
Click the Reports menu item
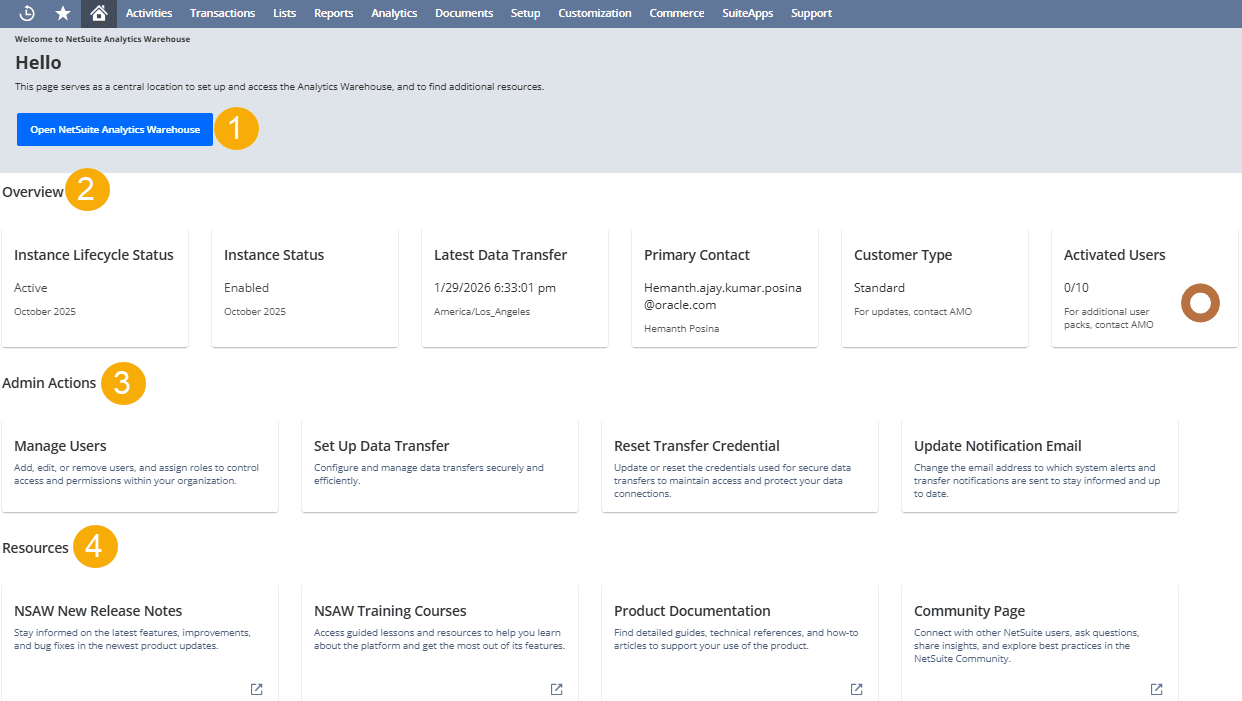(x=333, y=13)
